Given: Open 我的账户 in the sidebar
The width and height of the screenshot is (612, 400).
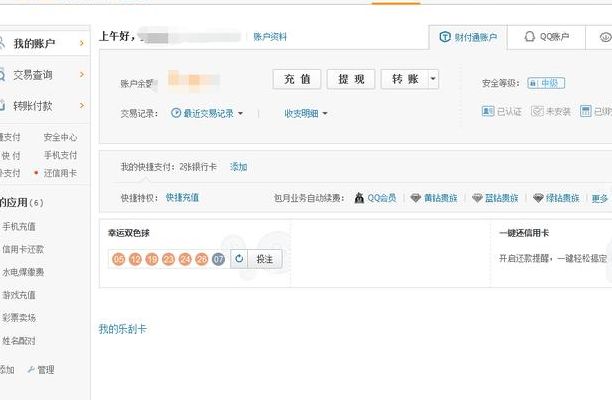Looking at the screenshot, I should click(x=34, y=43).
